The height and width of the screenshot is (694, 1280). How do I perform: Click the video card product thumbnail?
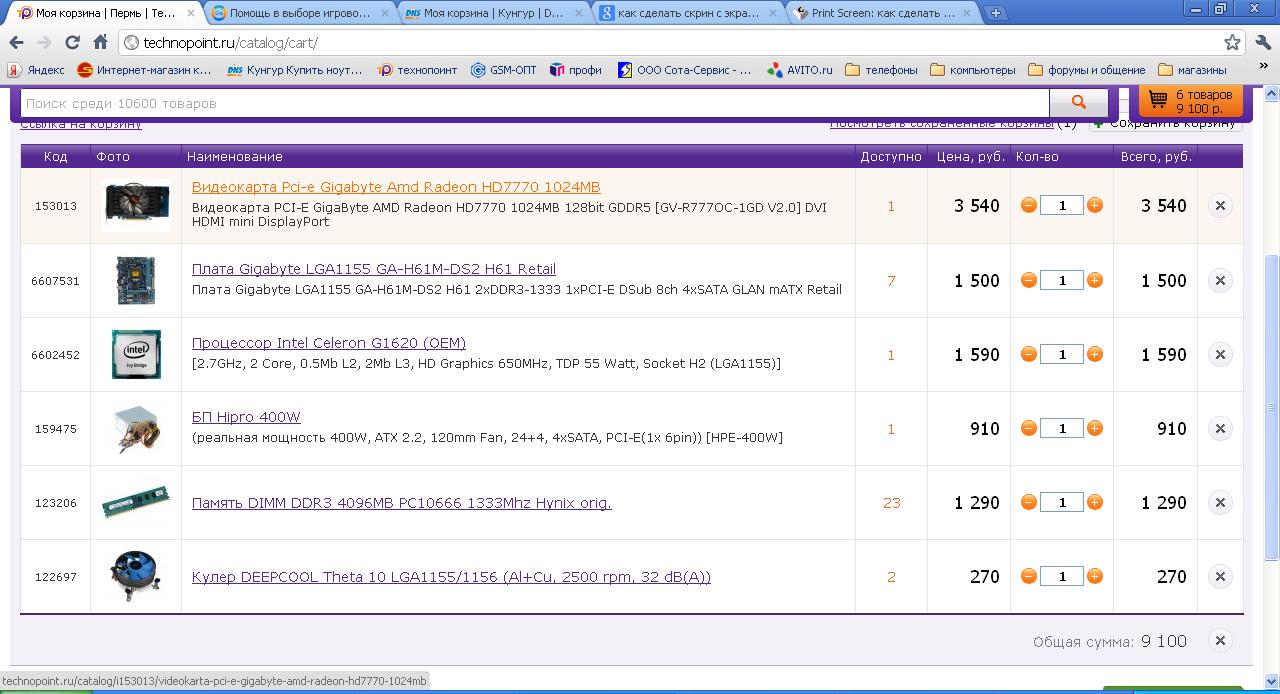click(x=136, y=205)
